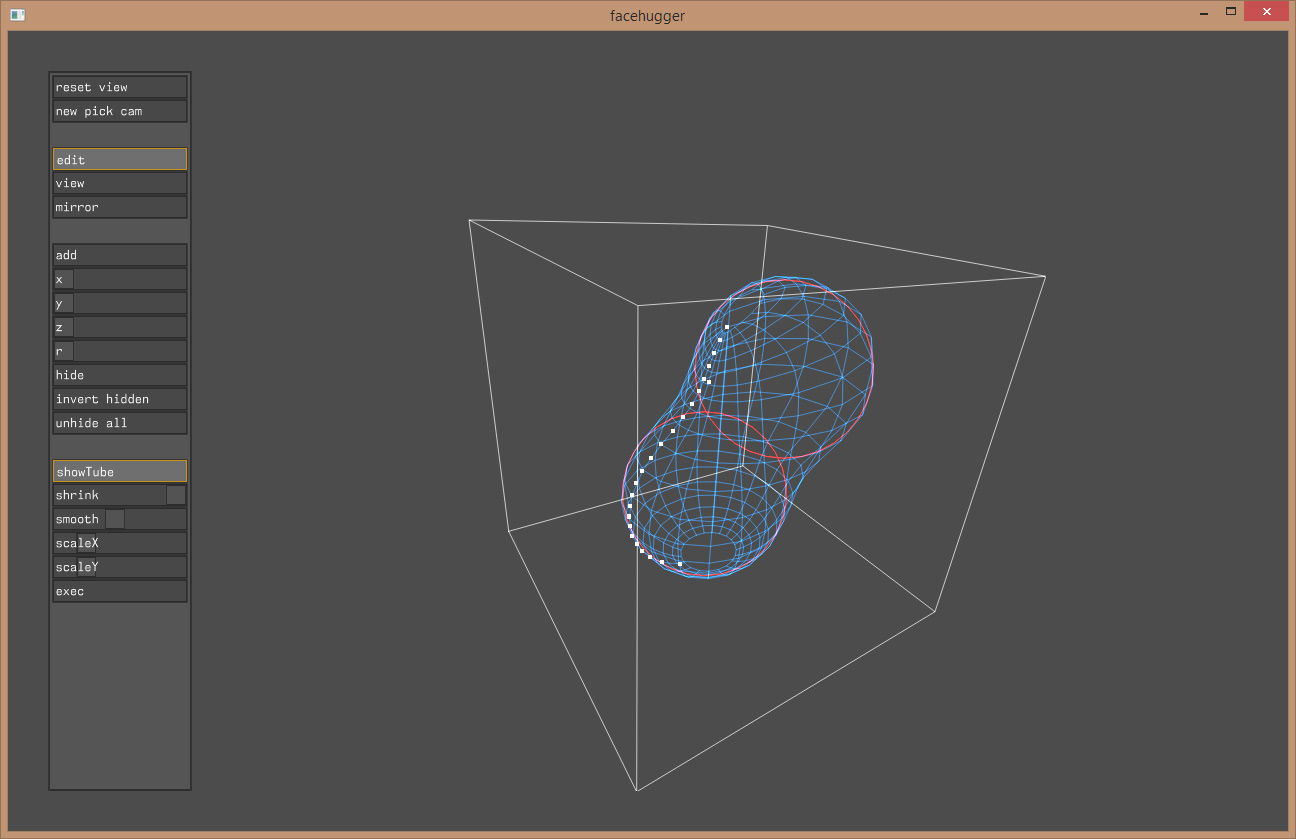Click the reset view button
This screenshot has height=839, width=1296.
pos(119,87)
